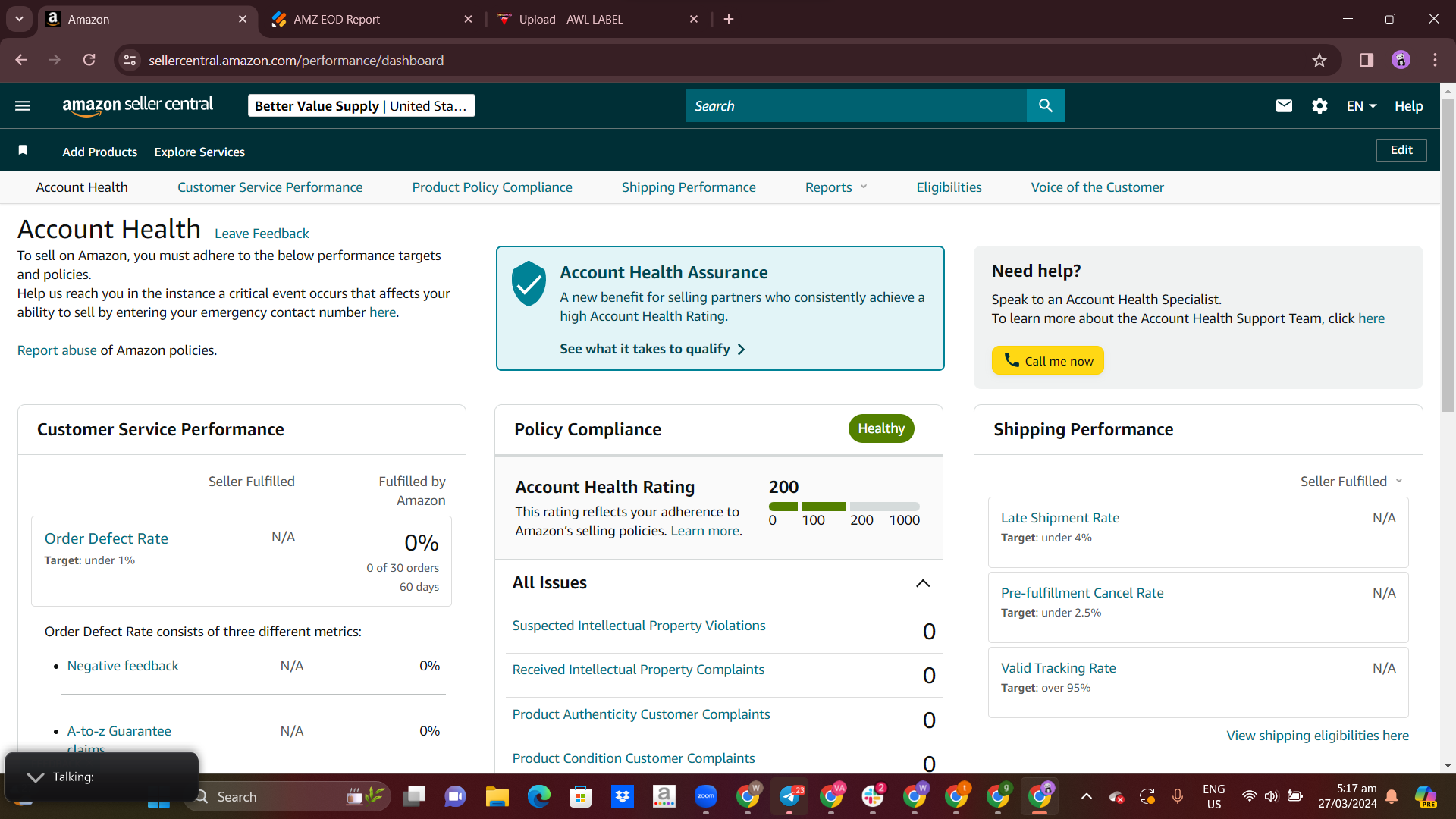Click View shipping eligibilities here
Screen dimensions: 1456x819
1318,736
